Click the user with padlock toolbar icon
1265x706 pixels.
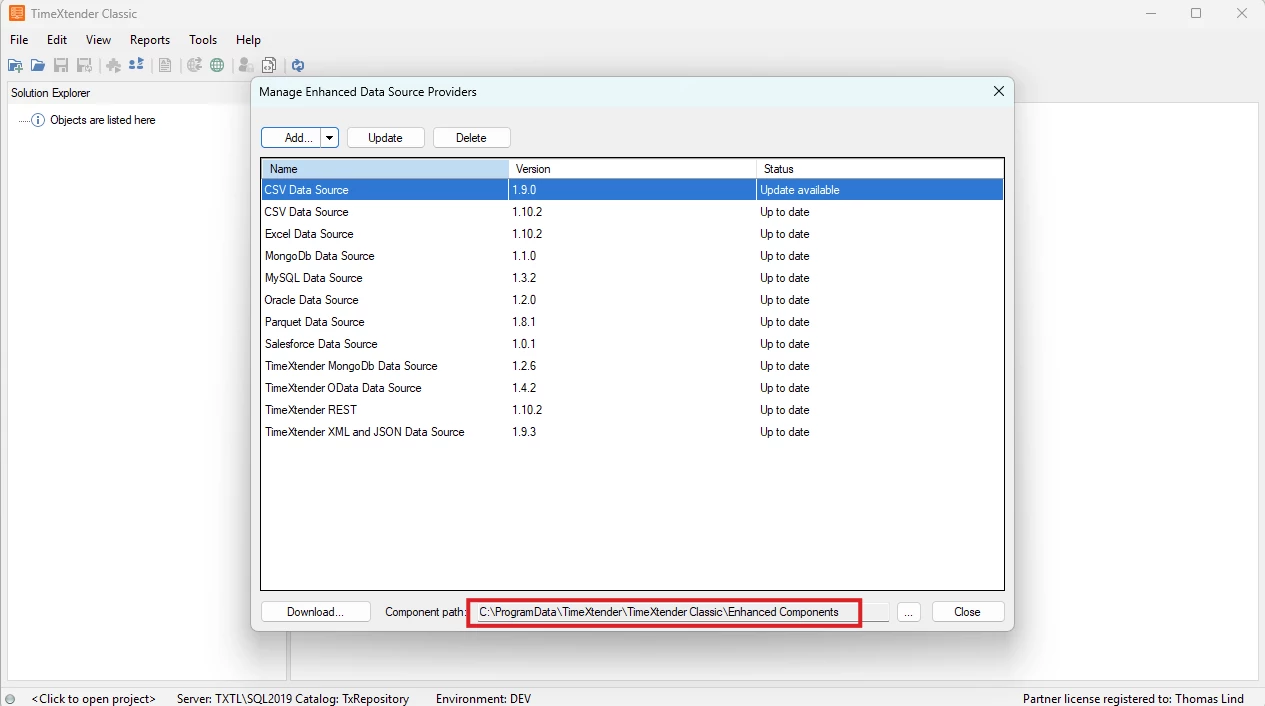pyautogui.click(x=245, y=66)
